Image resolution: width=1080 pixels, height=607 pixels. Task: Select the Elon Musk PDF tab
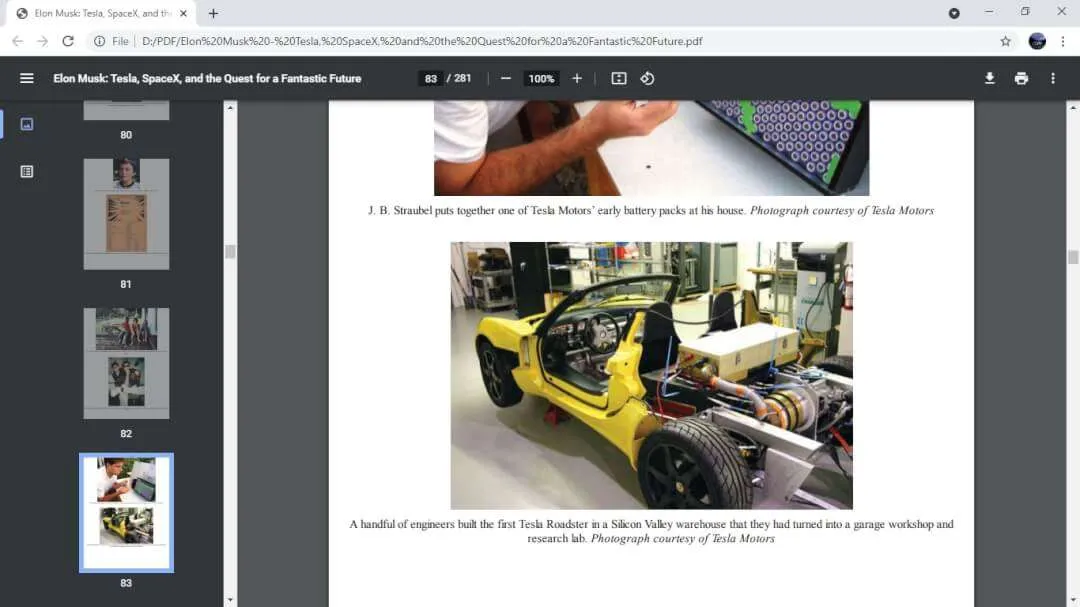pos(100,13)
